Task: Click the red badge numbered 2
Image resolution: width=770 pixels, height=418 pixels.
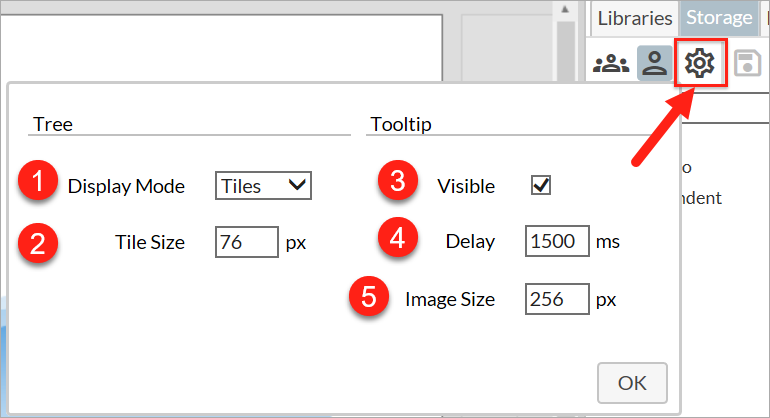Action: click(38, 242)
